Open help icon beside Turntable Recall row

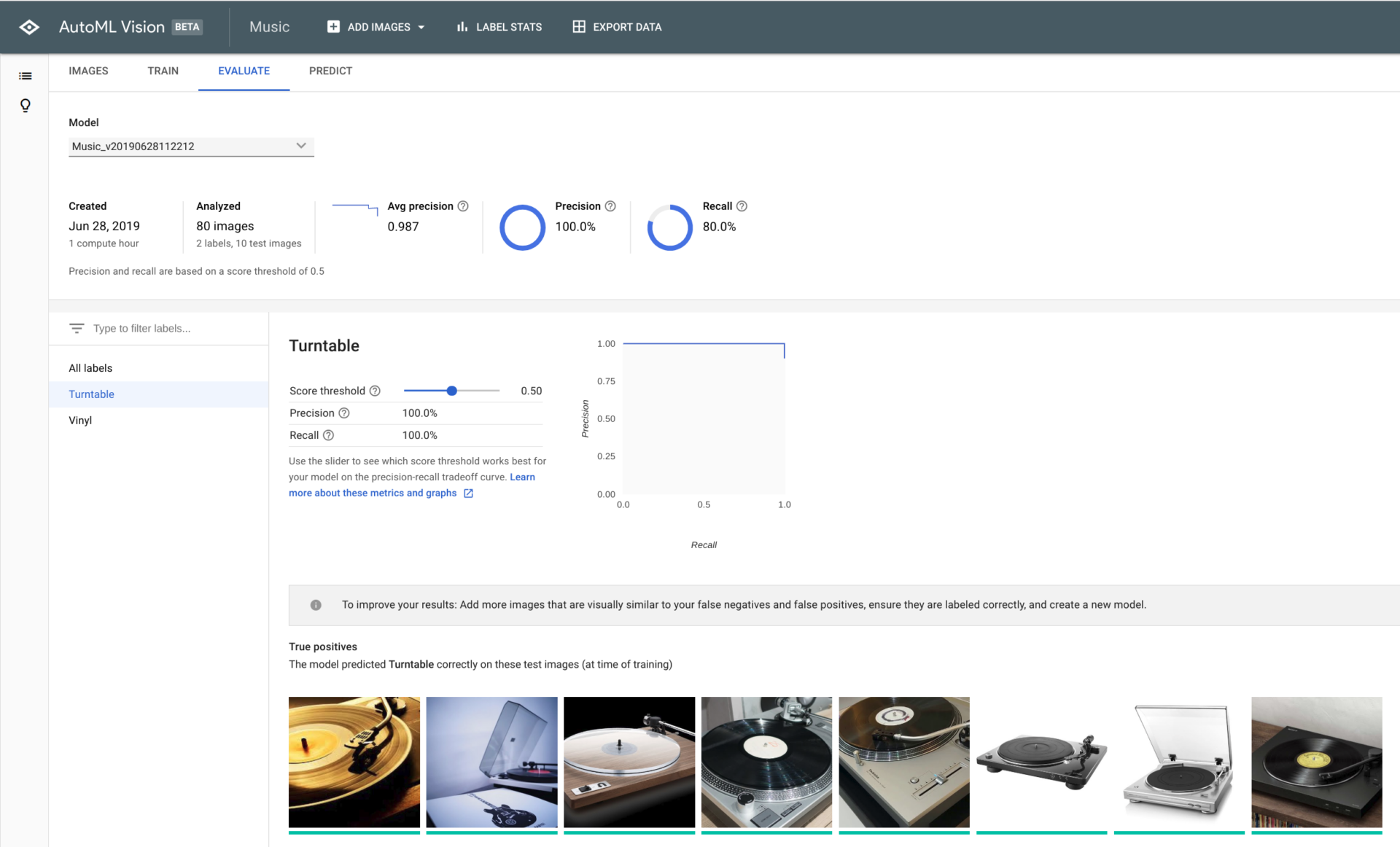329,435
